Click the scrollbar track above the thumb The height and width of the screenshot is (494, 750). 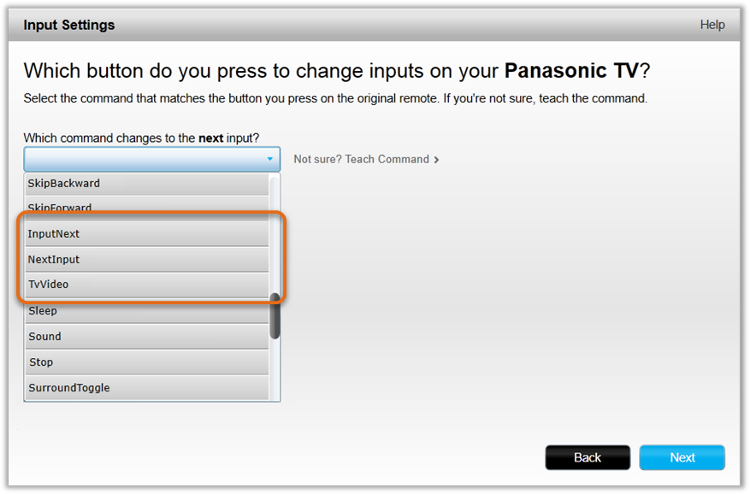tap(275, 234)
